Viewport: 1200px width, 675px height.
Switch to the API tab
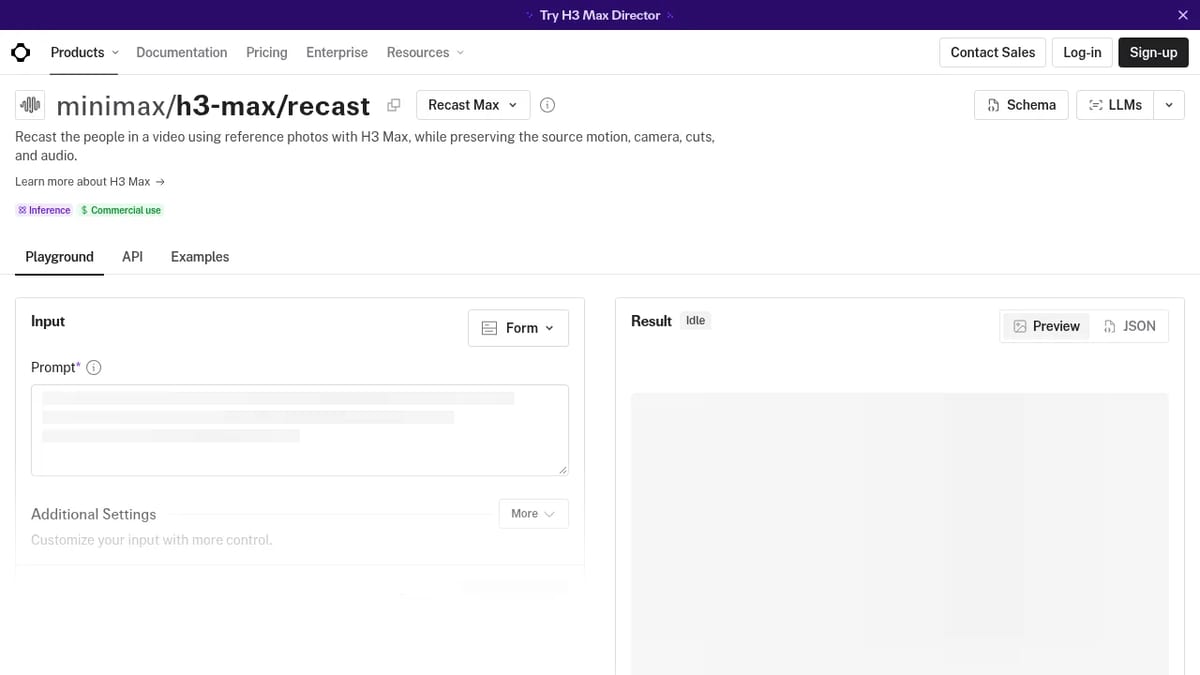coord(132,257)
